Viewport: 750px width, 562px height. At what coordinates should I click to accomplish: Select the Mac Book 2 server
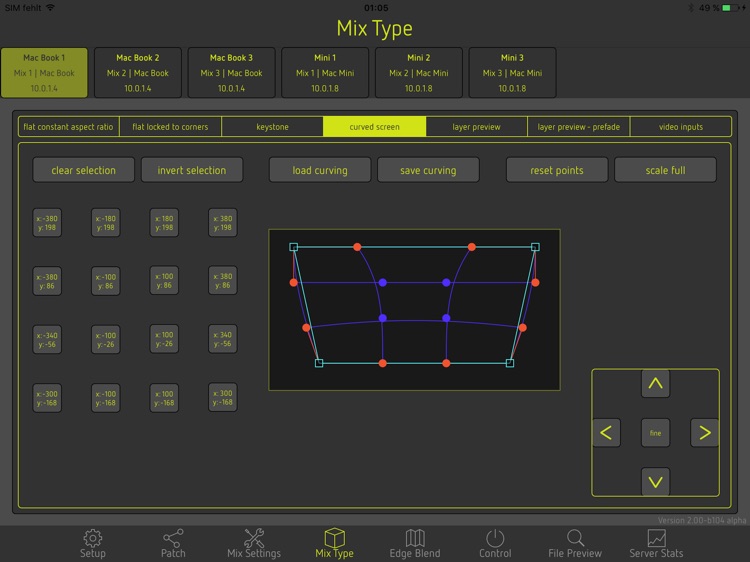(x=138, y=73)
